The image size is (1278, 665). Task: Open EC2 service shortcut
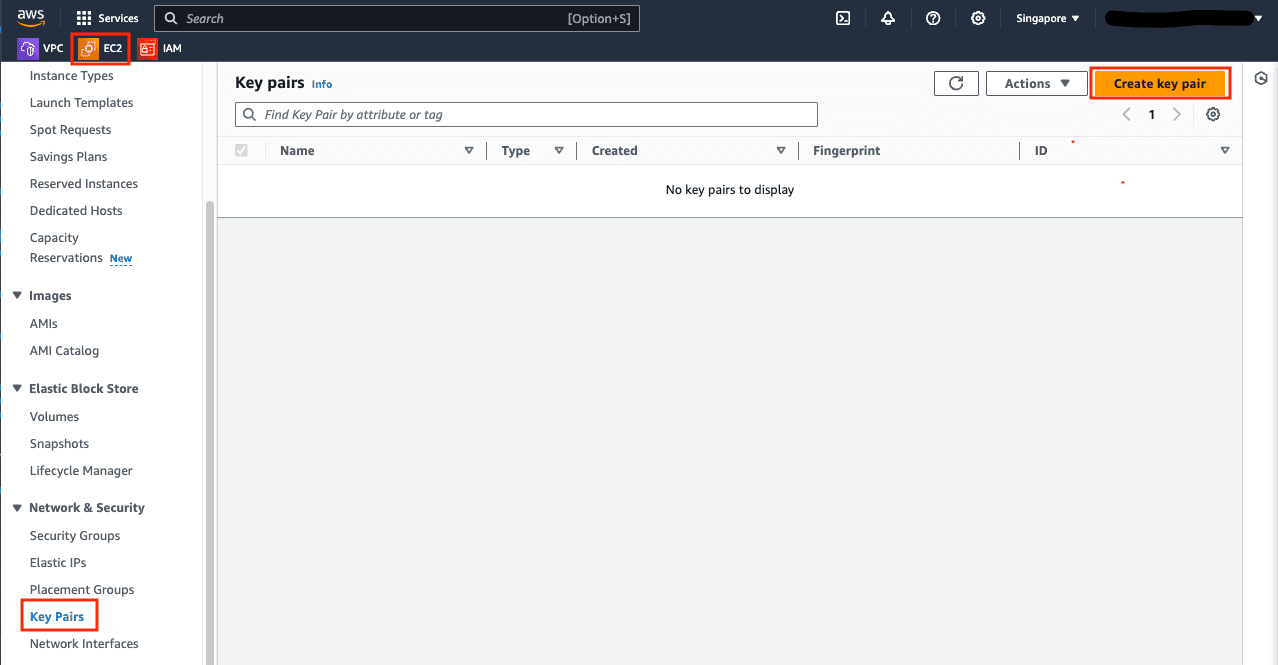pyautogui.click(x=101, y=48)
